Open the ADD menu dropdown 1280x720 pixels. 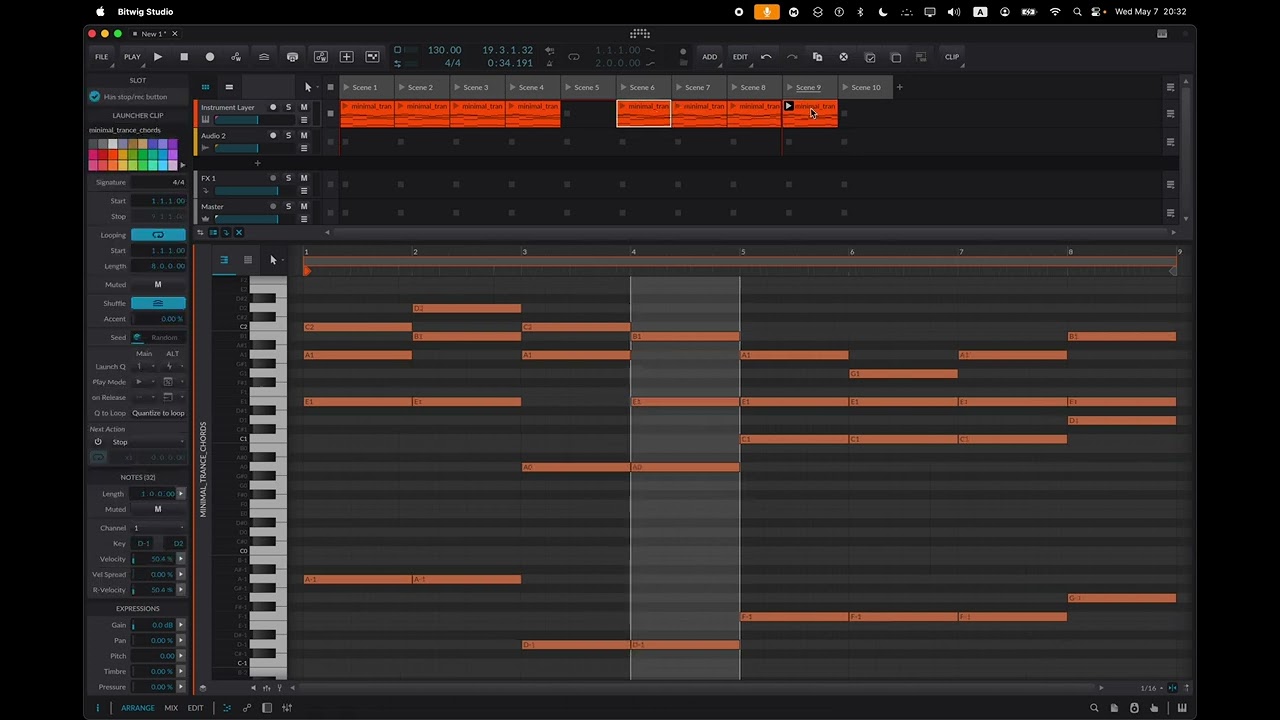709,57
